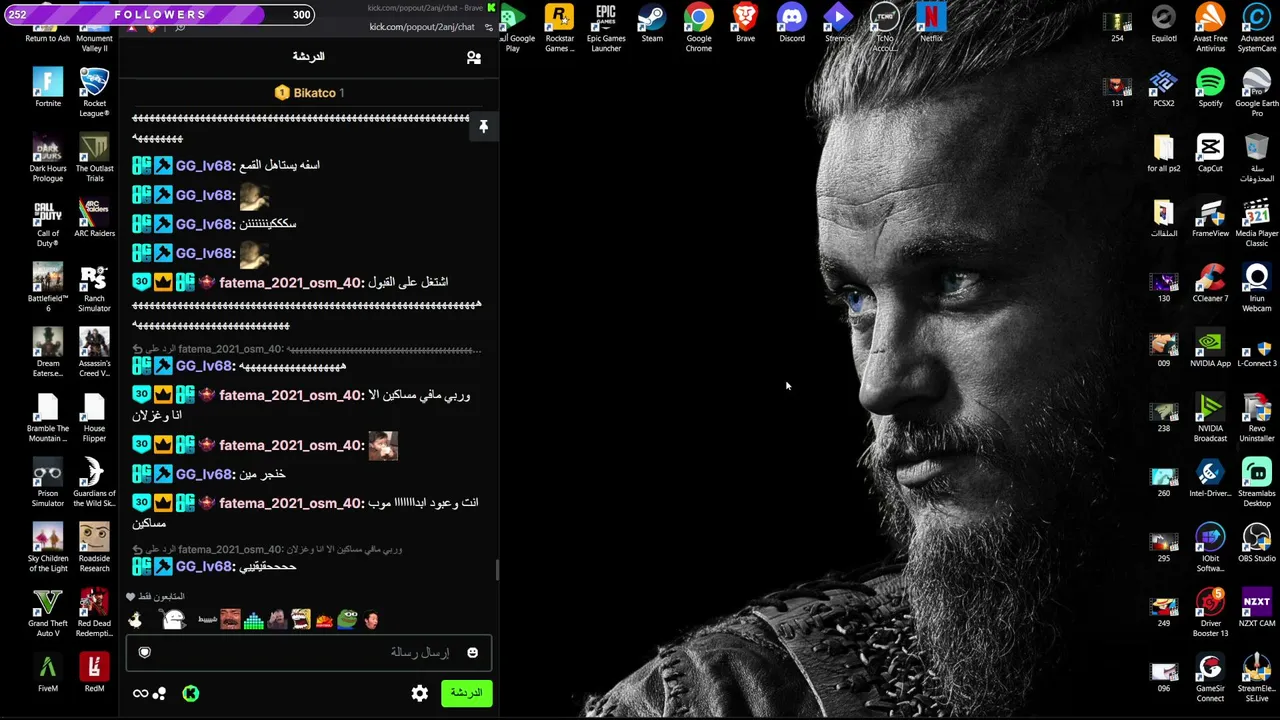
Task: Send message with the green chat button
Action: point(466,693)
